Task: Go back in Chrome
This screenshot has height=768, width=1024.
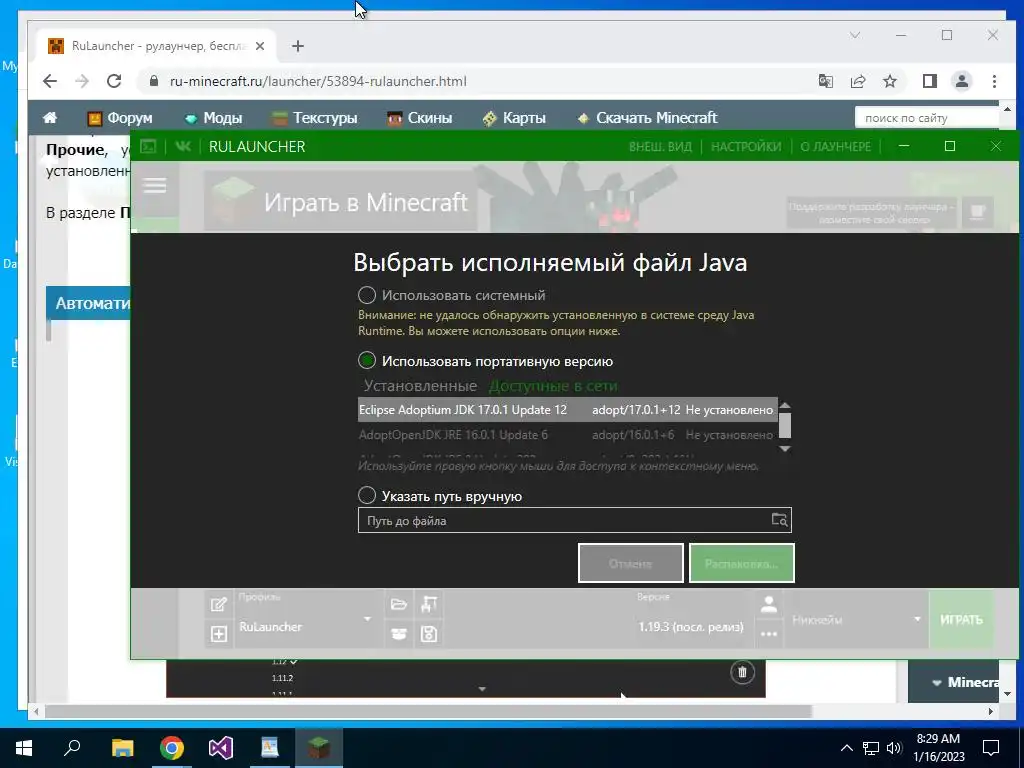Action: (x=50, y=81)
